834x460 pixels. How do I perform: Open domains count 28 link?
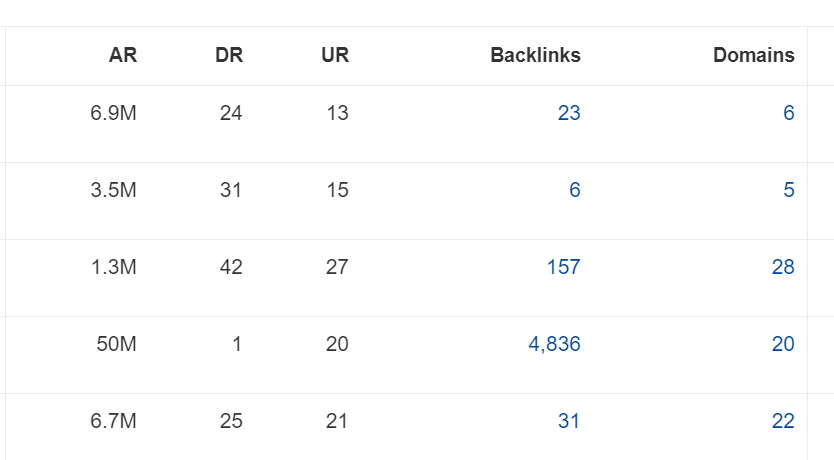point(783,267)
